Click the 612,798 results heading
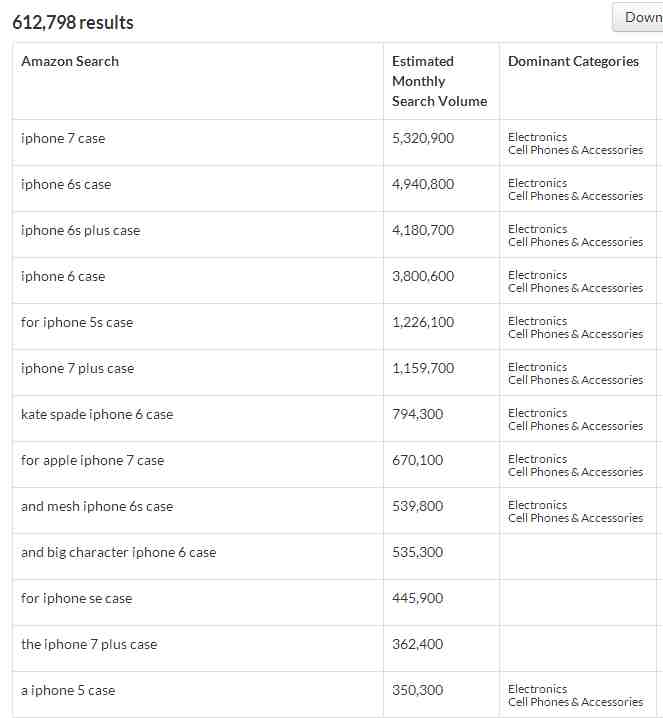663x718 pixels. click(x=73, y=22)
